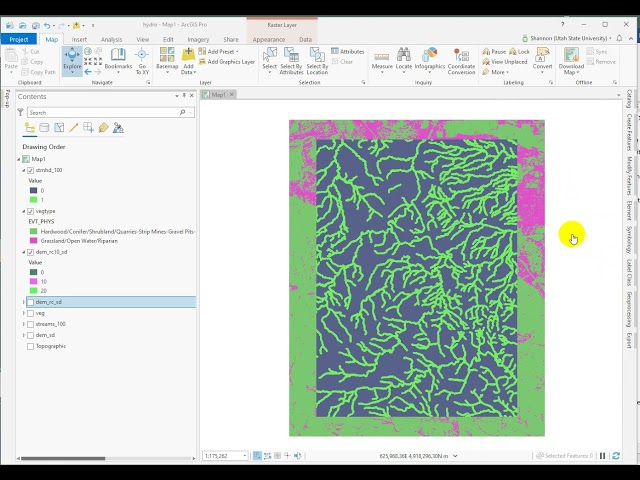
Task: Open Download Map
Action: click(571, 61)
